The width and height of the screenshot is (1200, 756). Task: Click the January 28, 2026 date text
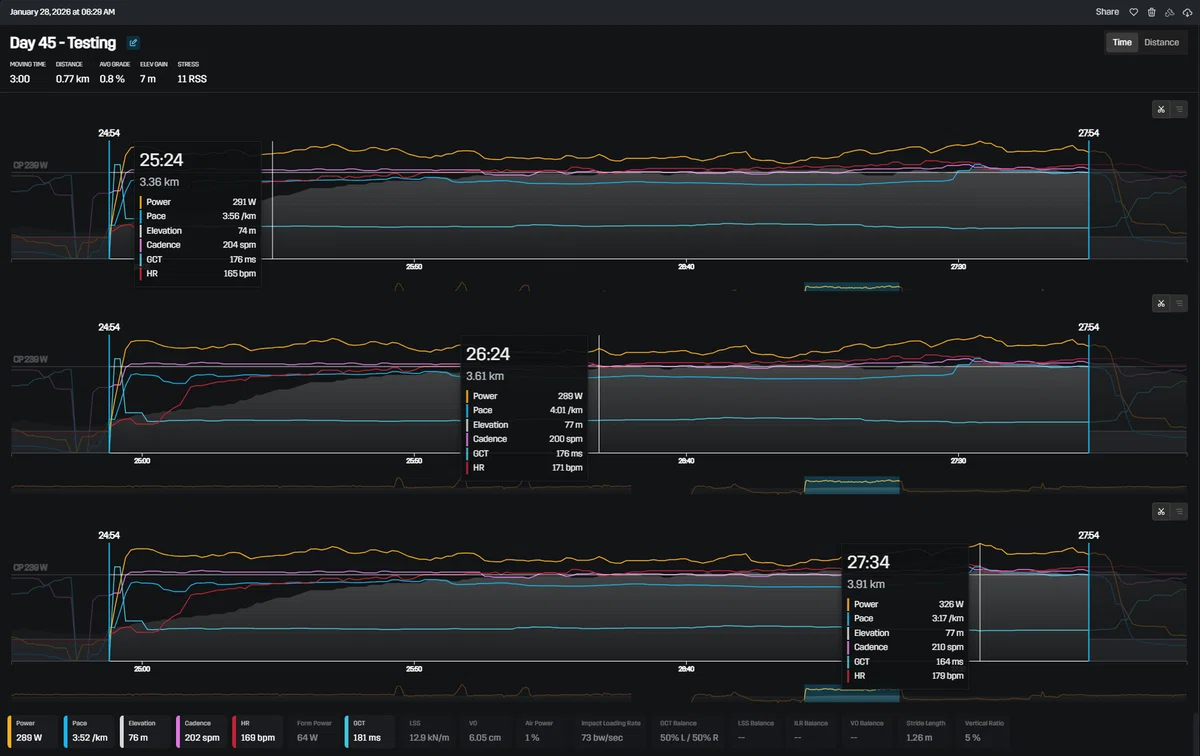tap(62, 12)
